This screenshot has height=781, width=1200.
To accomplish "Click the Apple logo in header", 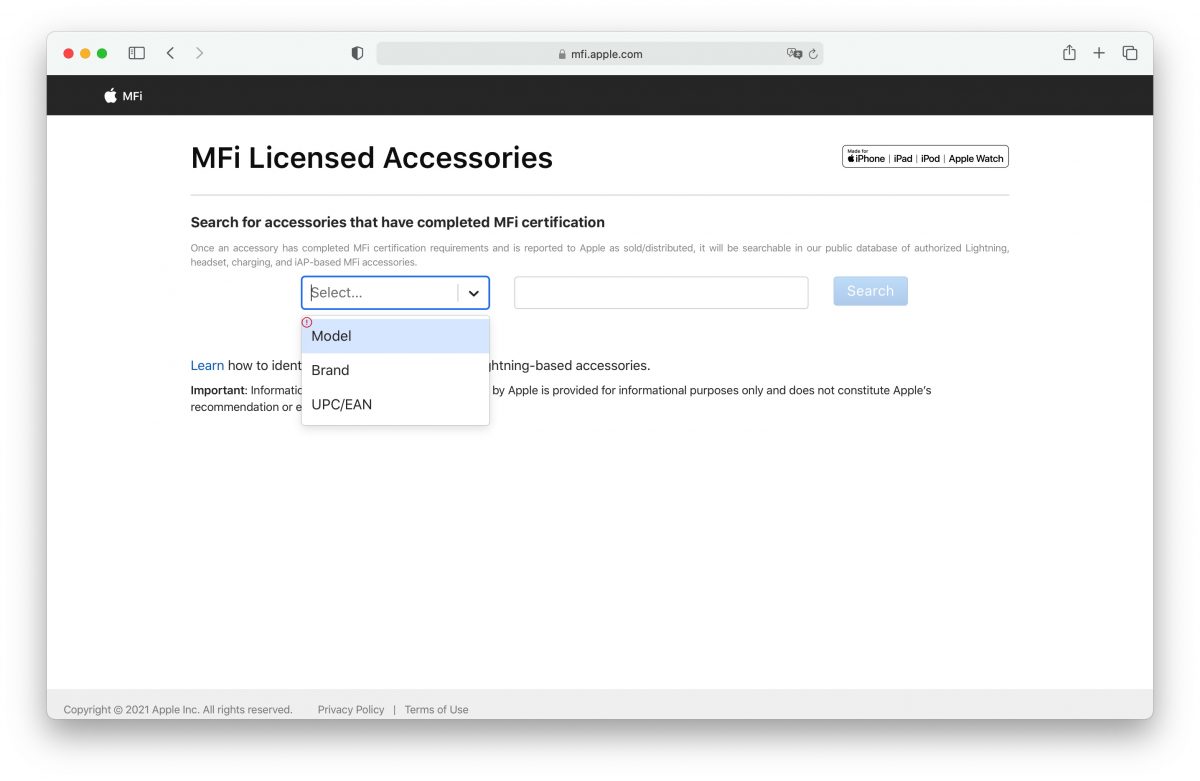I will (110, 96).
